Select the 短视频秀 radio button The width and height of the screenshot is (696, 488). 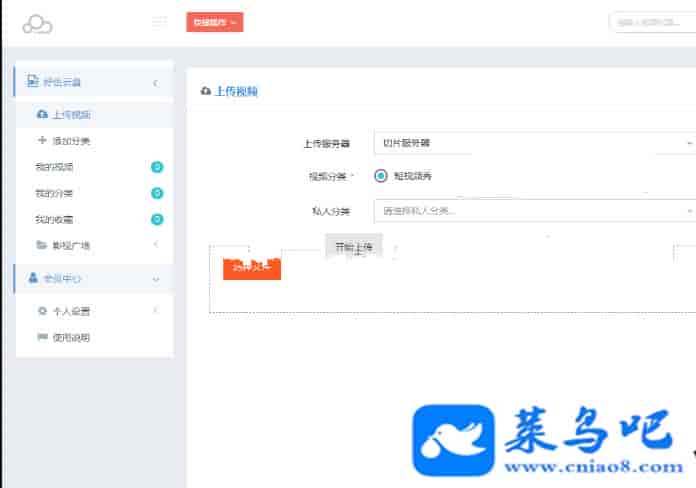381,176
